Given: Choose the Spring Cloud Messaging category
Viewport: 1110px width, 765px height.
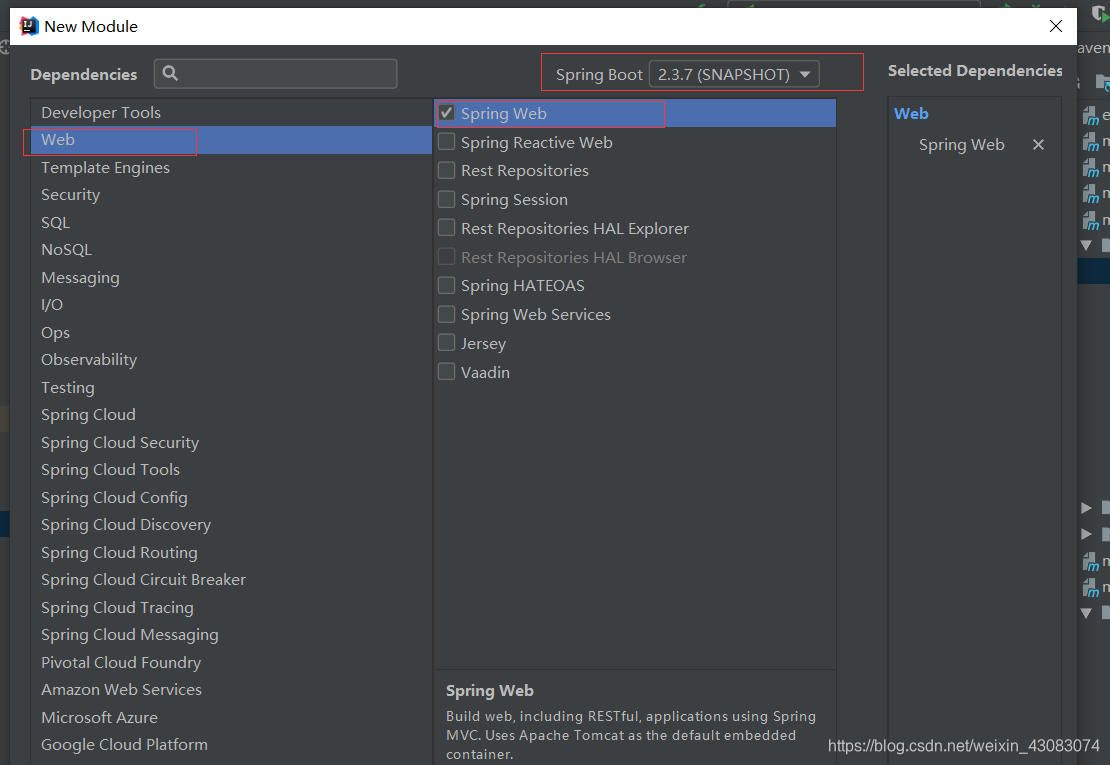Looking at the screenshot, I should tap(231, 635).
